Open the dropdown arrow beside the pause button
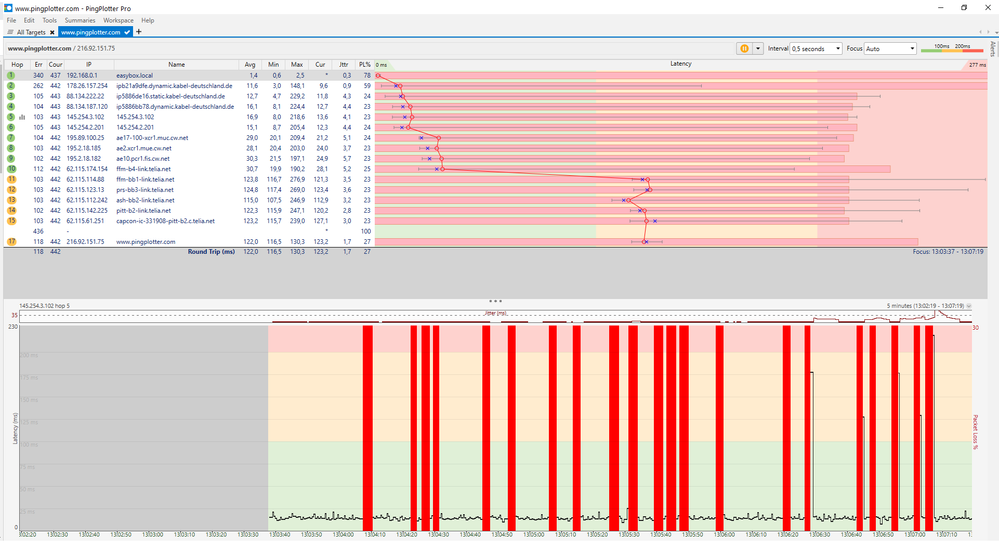 [758, 48]
